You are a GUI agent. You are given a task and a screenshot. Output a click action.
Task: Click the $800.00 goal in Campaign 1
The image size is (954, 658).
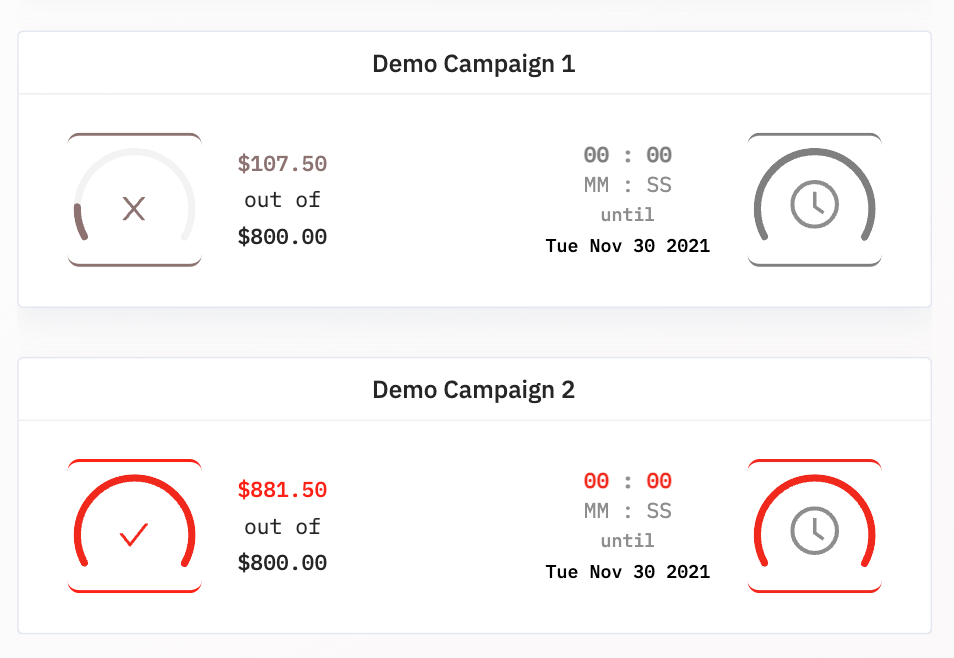282,237
